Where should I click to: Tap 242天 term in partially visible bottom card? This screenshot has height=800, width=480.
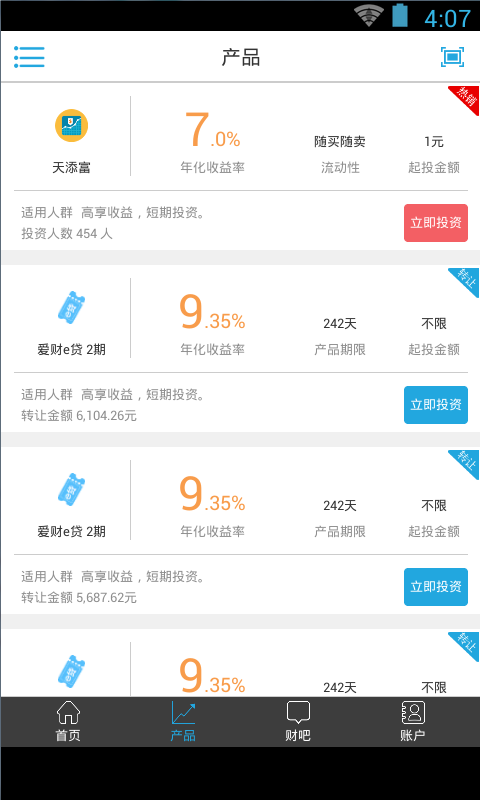click(x=340, y=687)
